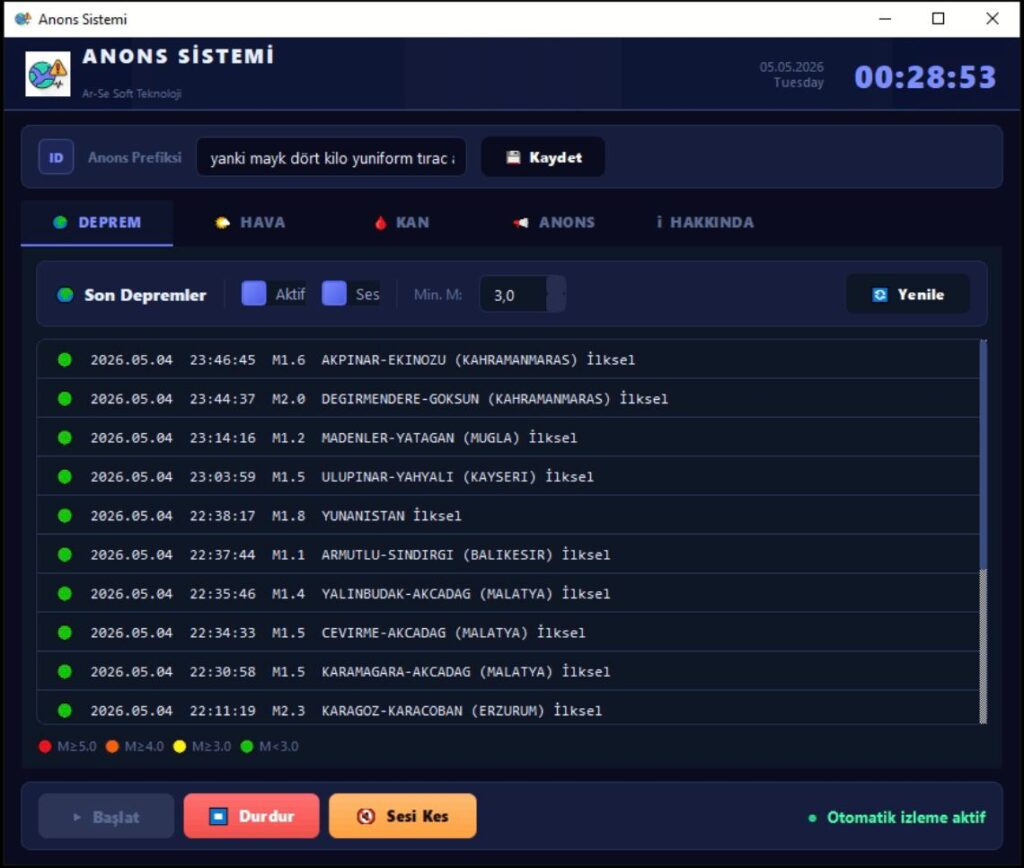Click green dot of AKPINAR-EKINOZU row
Image resolution: width=1024 pixels, height=868 pixels.
pyautogui.click(x=65, y=360)
